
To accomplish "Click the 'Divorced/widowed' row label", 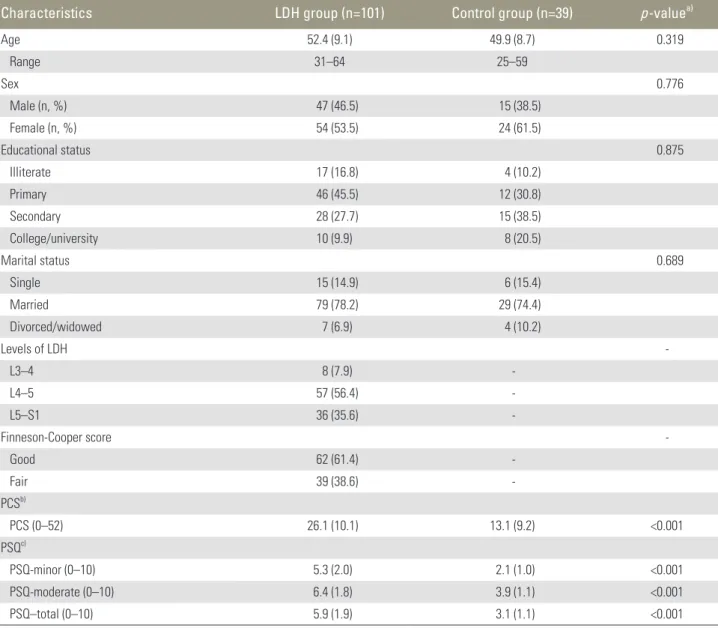I will (x=55, y=327).
